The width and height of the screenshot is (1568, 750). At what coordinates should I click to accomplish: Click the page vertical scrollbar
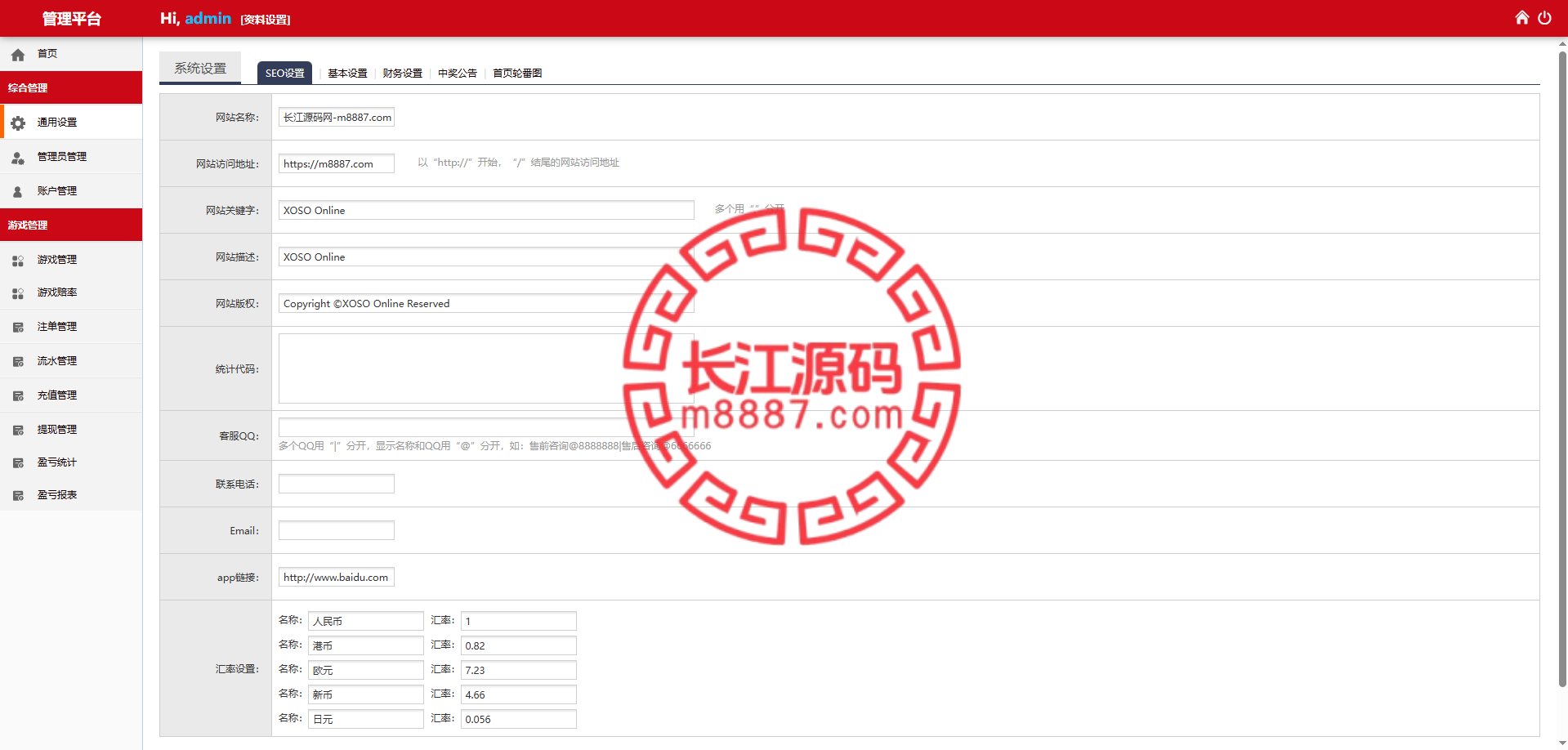click(x=1562, y=368)
